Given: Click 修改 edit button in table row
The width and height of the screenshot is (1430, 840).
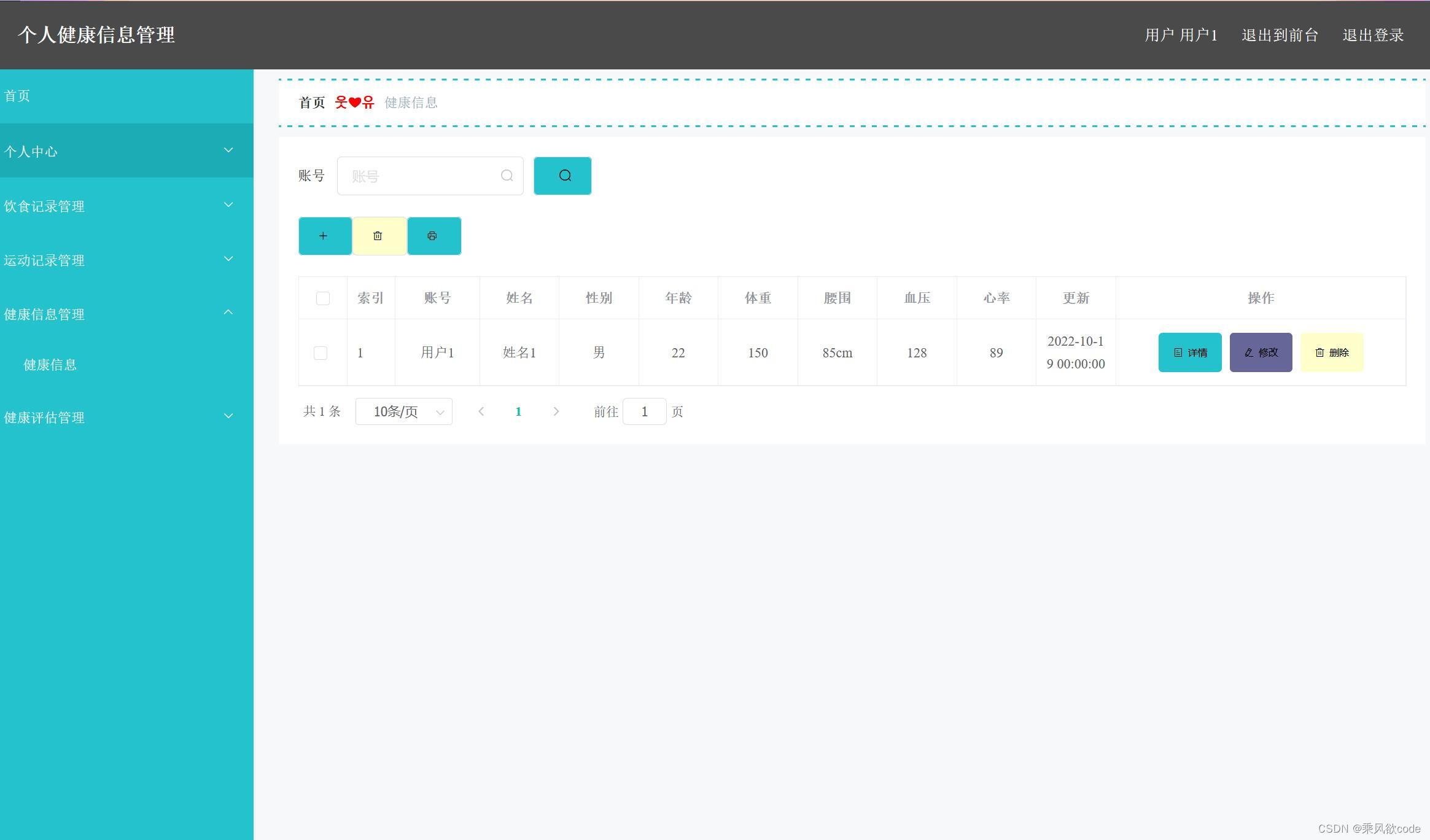Looking at the screenshot, I should [x=1261, y=352].
